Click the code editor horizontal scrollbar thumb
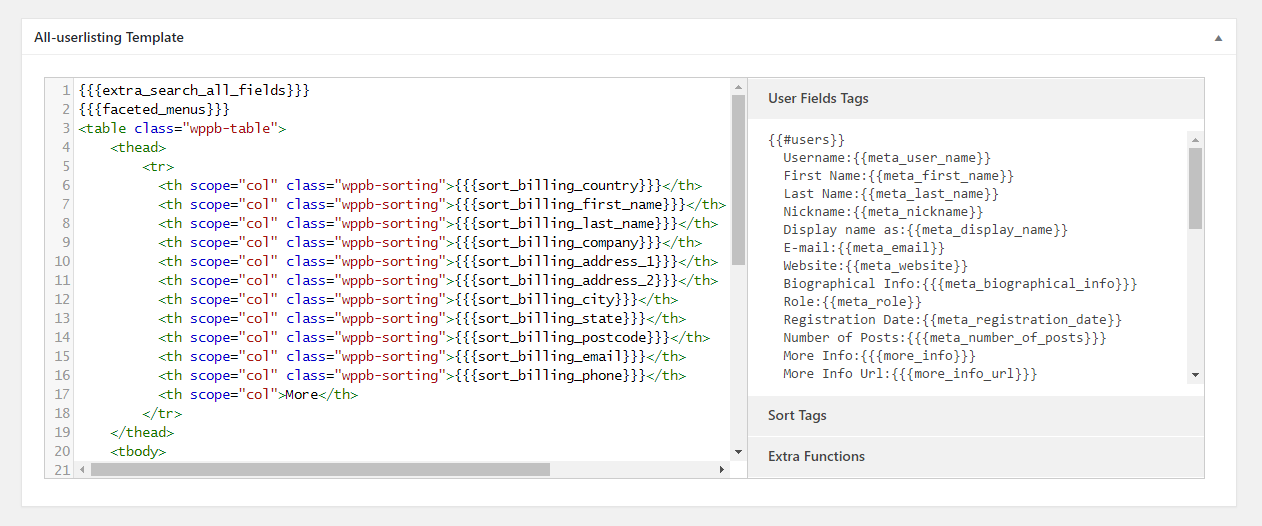 tap(320, 469)
